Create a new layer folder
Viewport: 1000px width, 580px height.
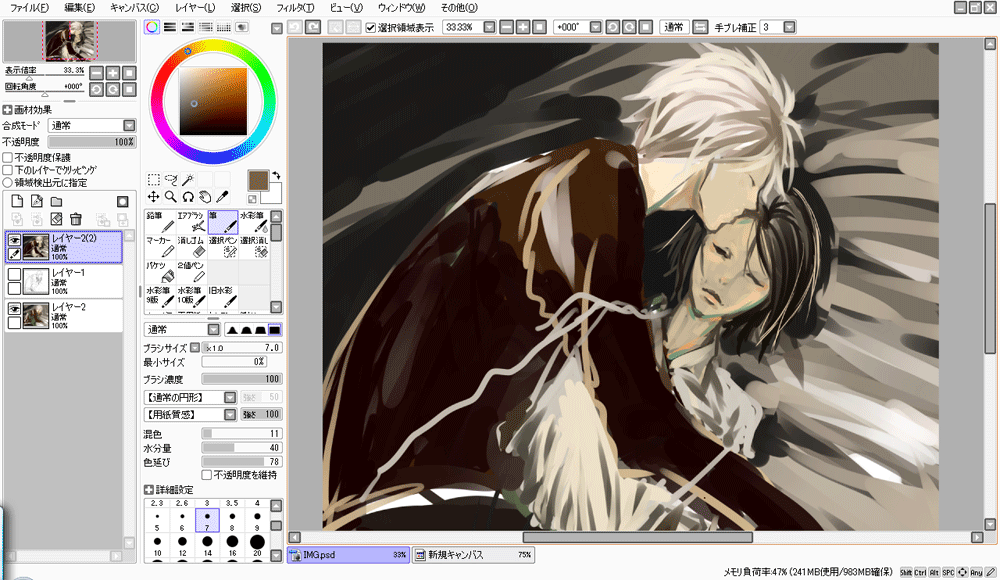click(x=57, y=202)
